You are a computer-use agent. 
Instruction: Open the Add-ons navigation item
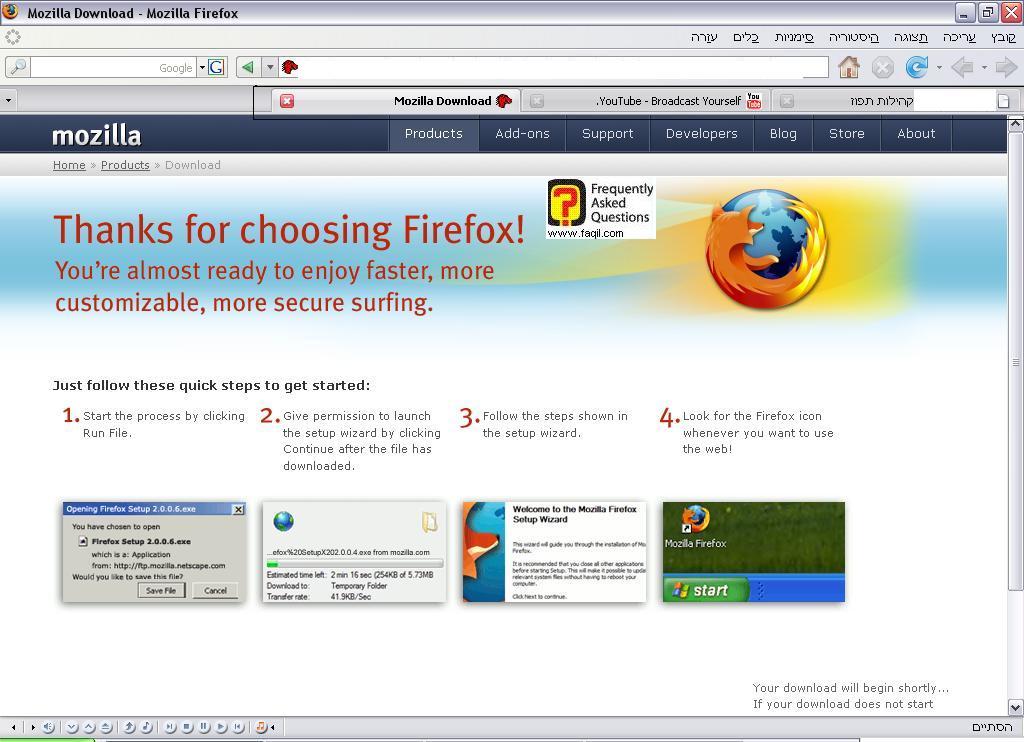[522, 134]
